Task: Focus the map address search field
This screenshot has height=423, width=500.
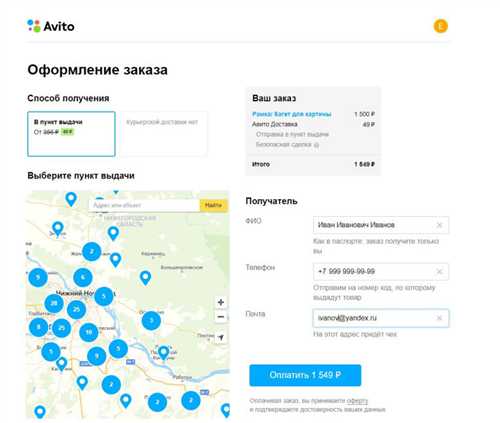Action: tap(144, 205)
